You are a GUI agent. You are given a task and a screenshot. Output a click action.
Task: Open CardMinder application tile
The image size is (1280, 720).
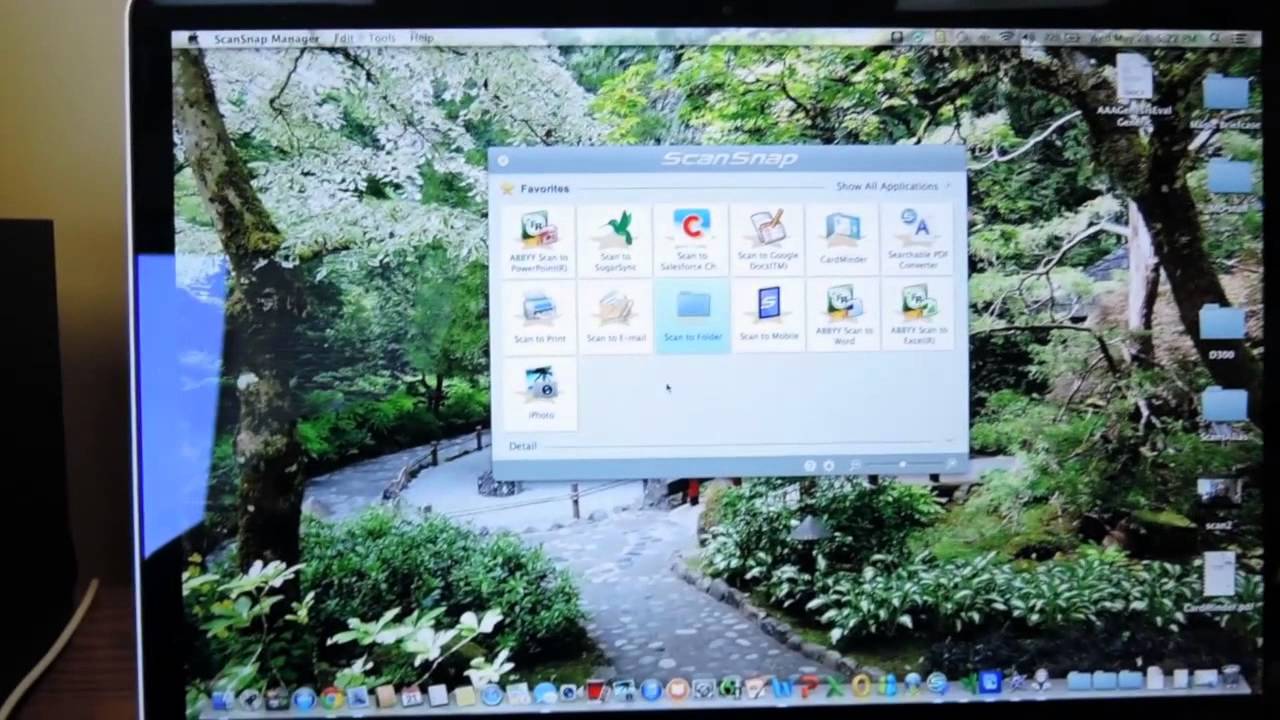[843, 240]
